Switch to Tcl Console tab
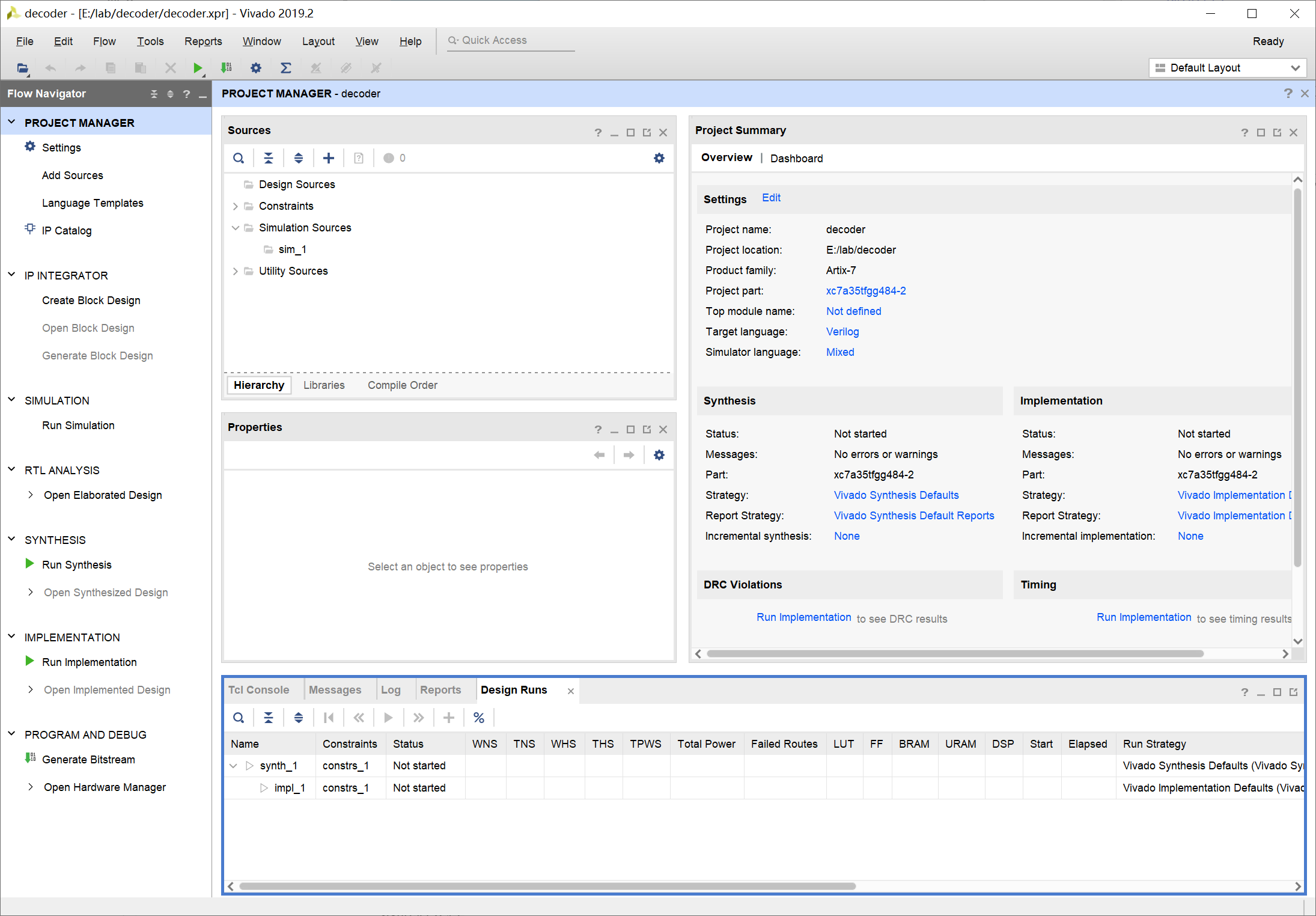 pyautogui.click(x=259, y=690)
